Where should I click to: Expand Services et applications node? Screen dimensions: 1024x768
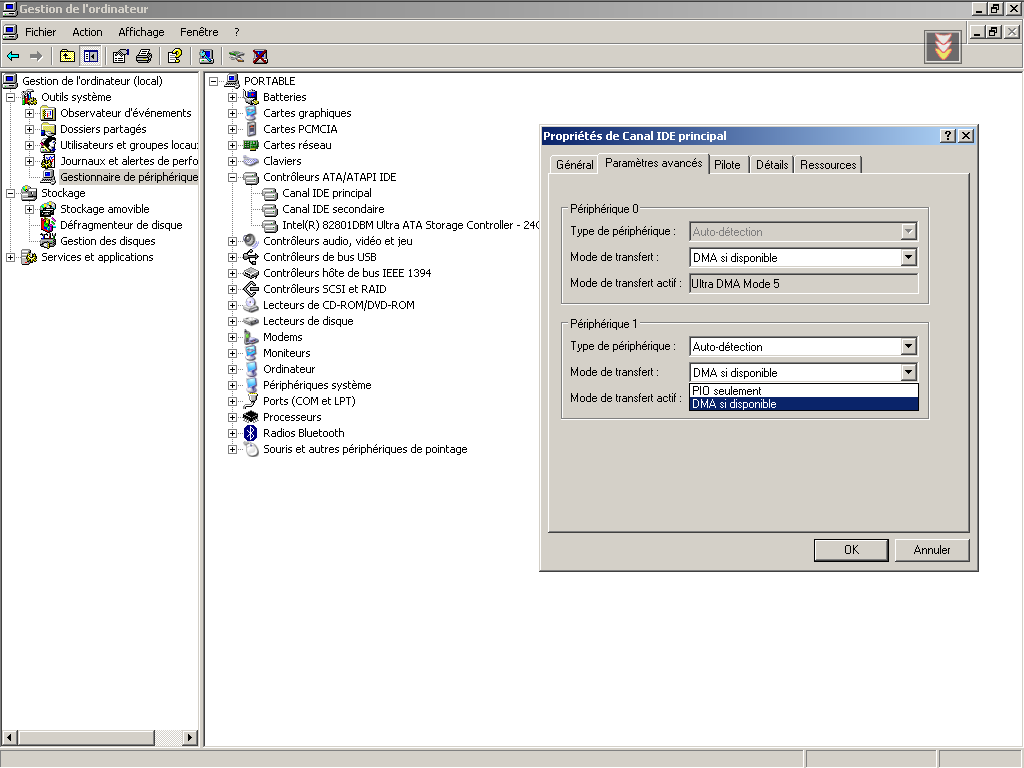(x=10, y=257)
